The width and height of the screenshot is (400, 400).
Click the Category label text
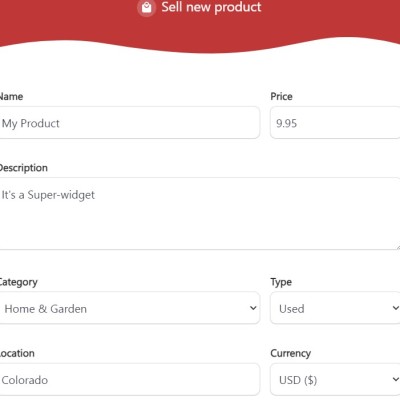[x=18, y=282]
